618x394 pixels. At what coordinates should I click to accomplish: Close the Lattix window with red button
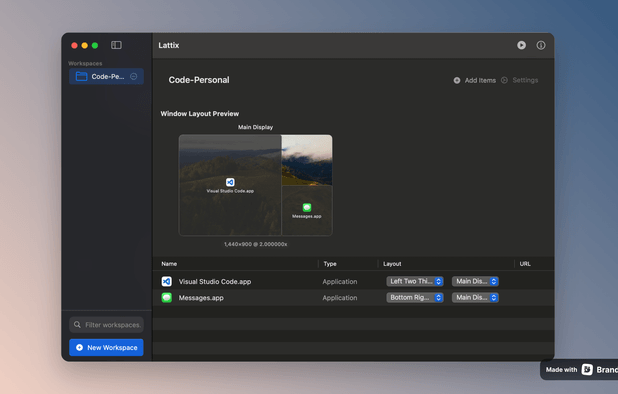(74, 45)
